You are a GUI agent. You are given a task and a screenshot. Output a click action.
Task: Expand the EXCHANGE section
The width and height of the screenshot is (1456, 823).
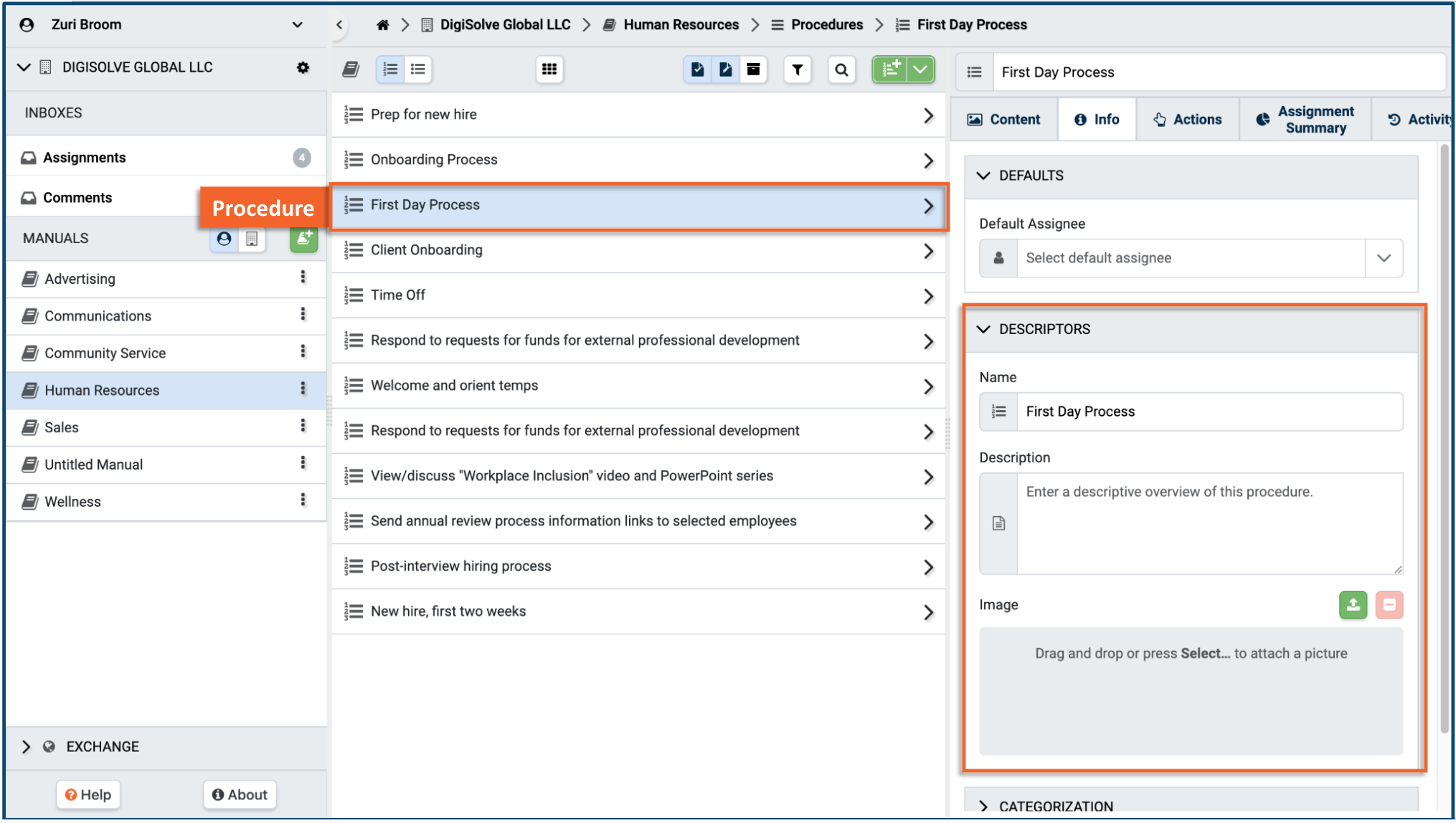(27, 746)
